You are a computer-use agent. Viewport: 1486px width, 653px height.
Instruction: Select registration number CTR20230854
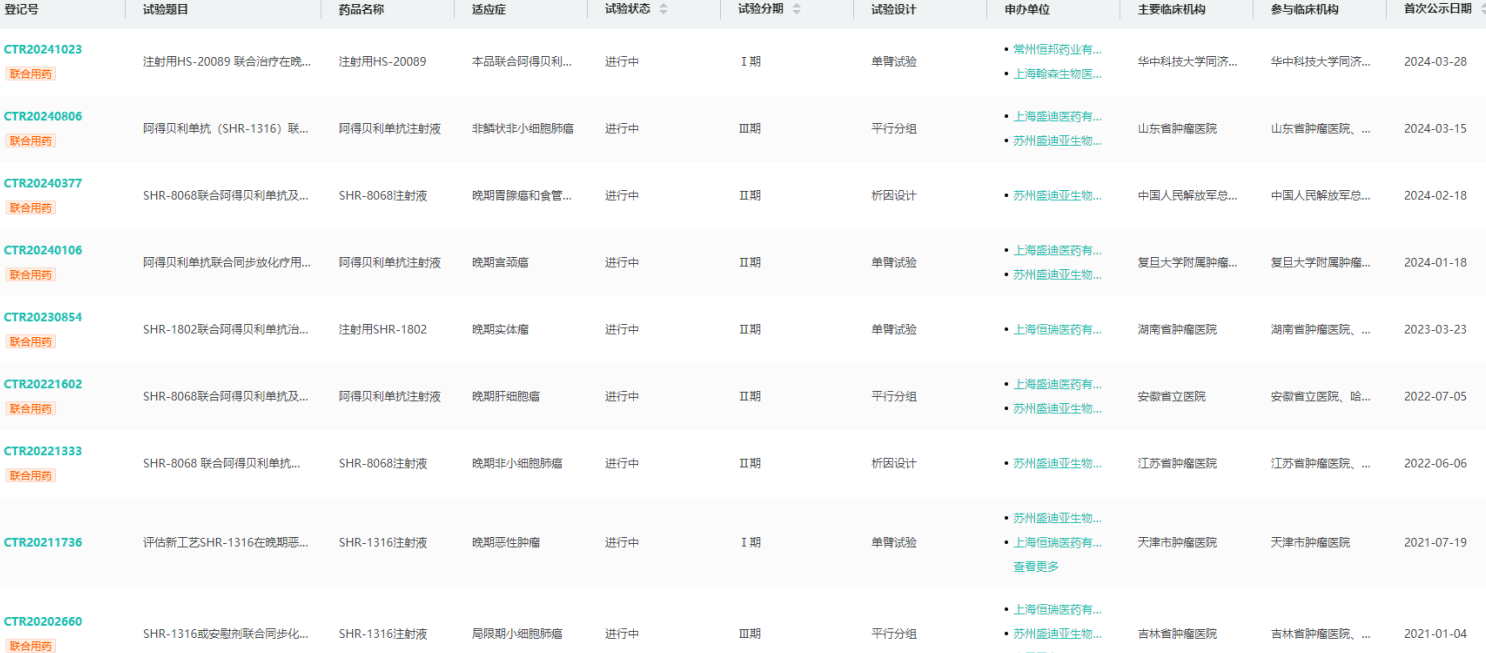(x=43, y=317)
